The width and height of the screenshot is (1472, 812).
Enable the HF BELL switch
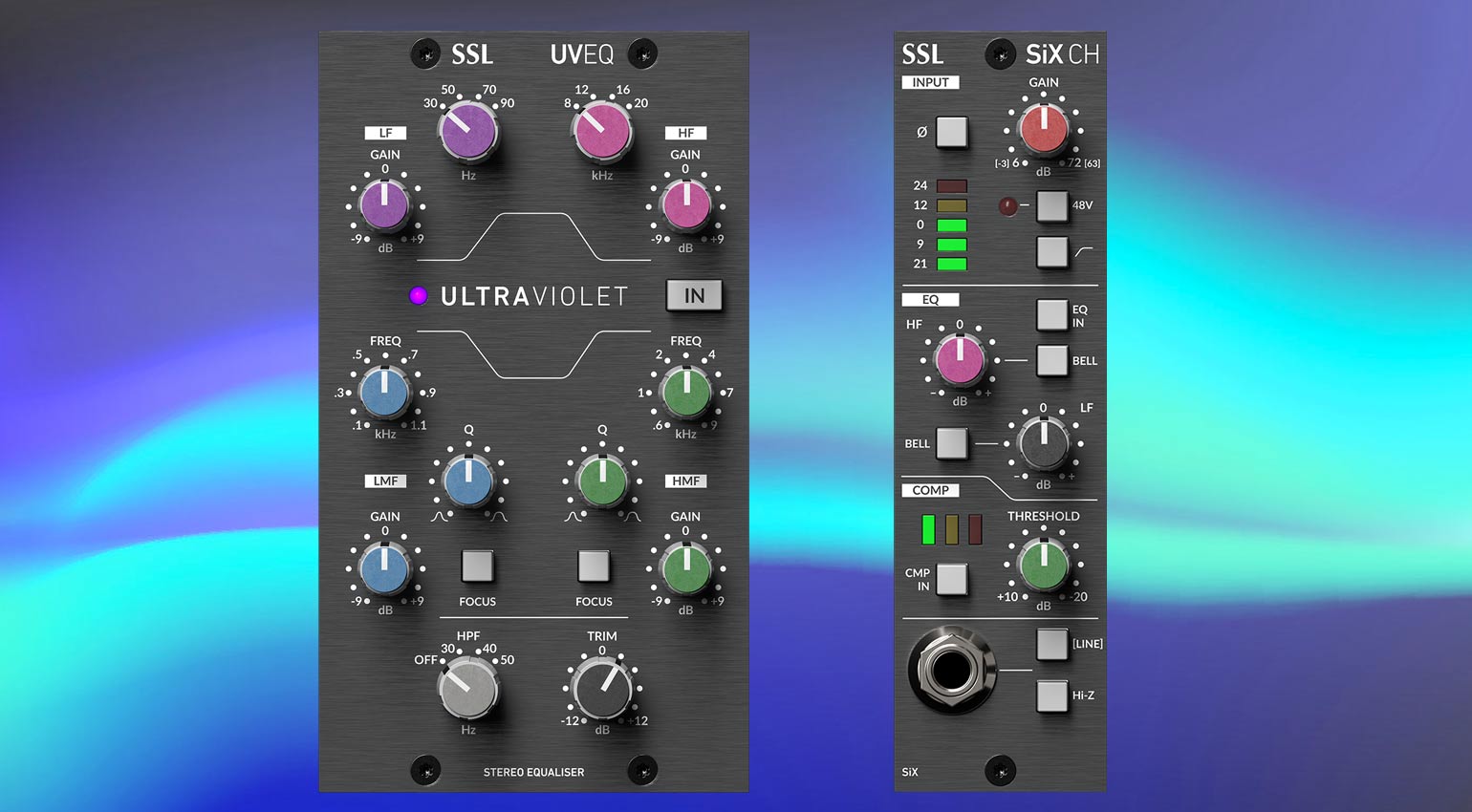tap(1051, 360)
